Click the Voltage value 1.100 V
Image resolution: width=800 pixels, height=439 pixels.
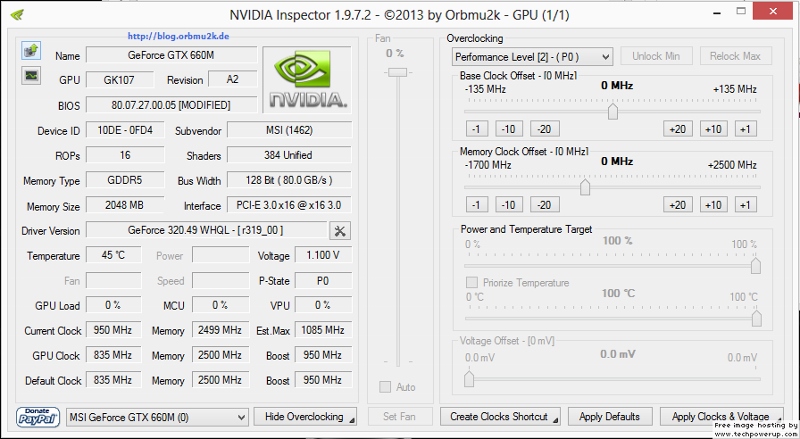(323, 255)
